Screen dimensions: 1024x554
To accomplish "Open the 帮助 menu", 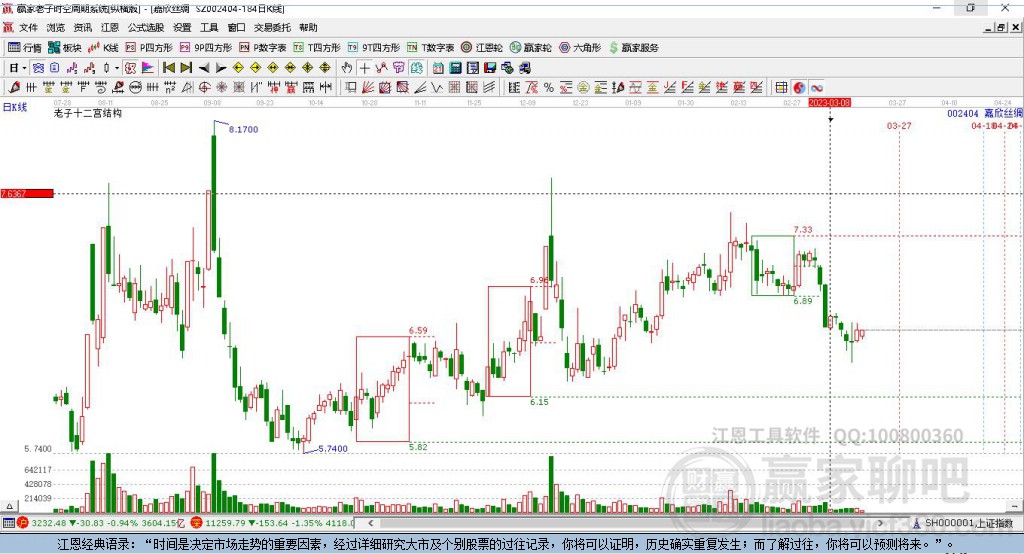I will click(308, 27).
